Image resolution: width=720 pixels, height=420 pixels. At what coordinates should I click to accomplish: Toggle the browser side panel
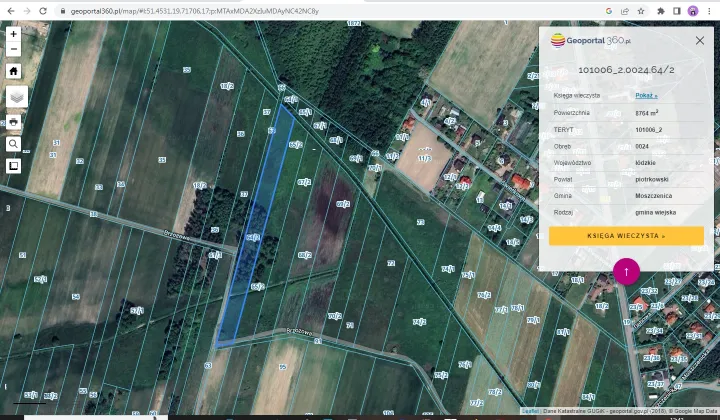677,11
